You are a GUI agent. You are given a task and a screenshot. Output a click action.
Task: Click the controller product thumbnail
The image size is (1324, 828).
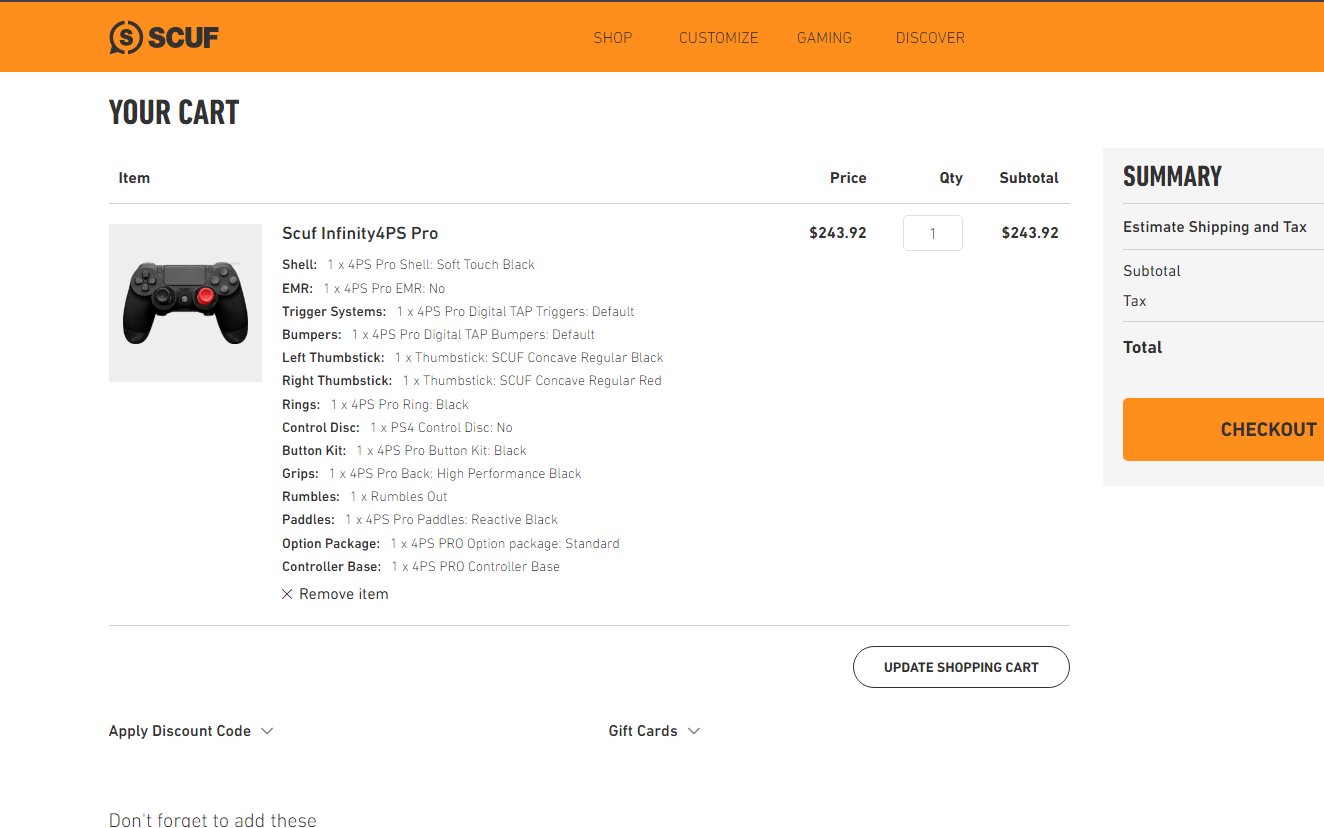pyautogui.click(x=185, y=303)
